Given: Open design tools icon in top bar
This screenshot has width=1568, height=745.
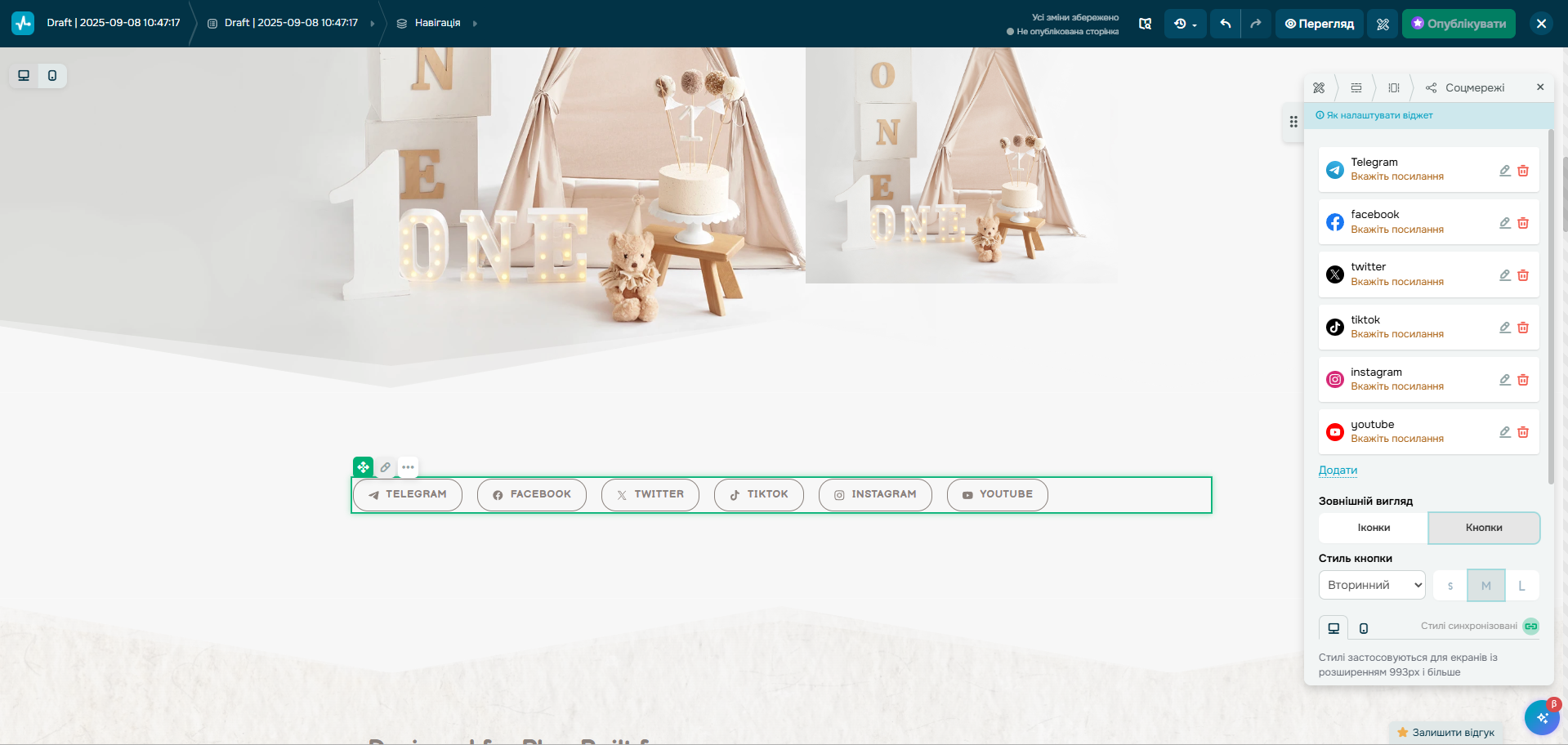Looking at the screenshot, I should click(x=1383, y=24).
